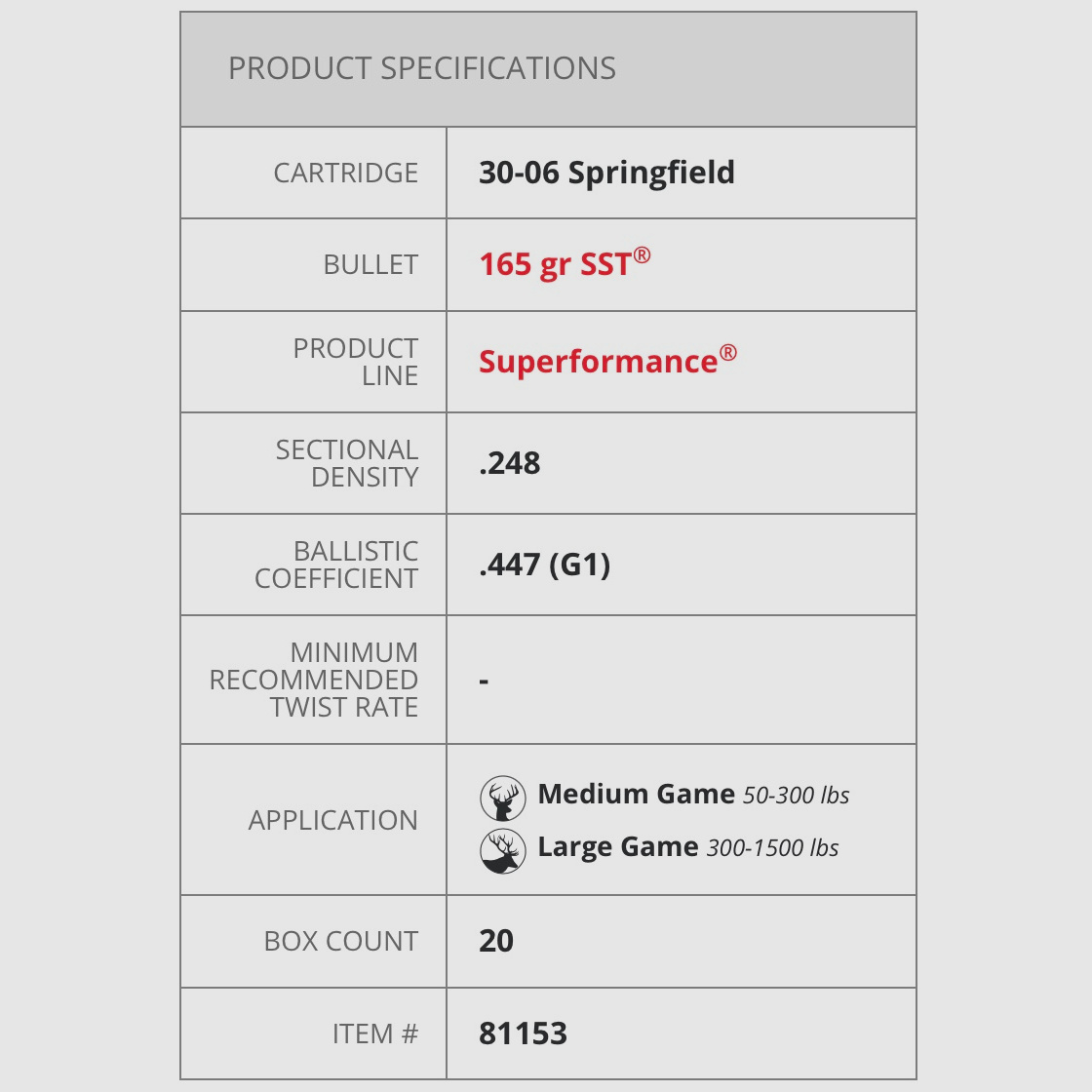
Task: Click the .447 (G1) ballistic coefficient value
Action: point(545,565)
